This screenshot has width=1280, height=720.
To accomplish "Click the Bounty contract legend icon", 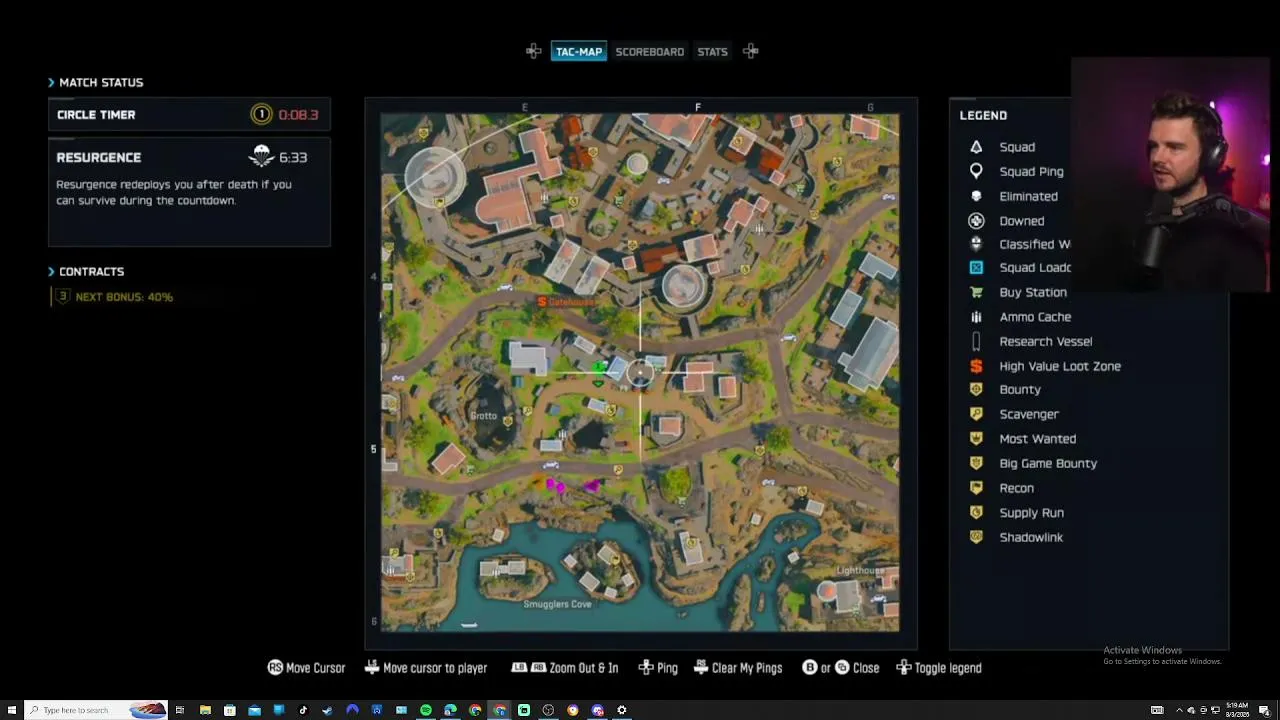I will point(976,389).
